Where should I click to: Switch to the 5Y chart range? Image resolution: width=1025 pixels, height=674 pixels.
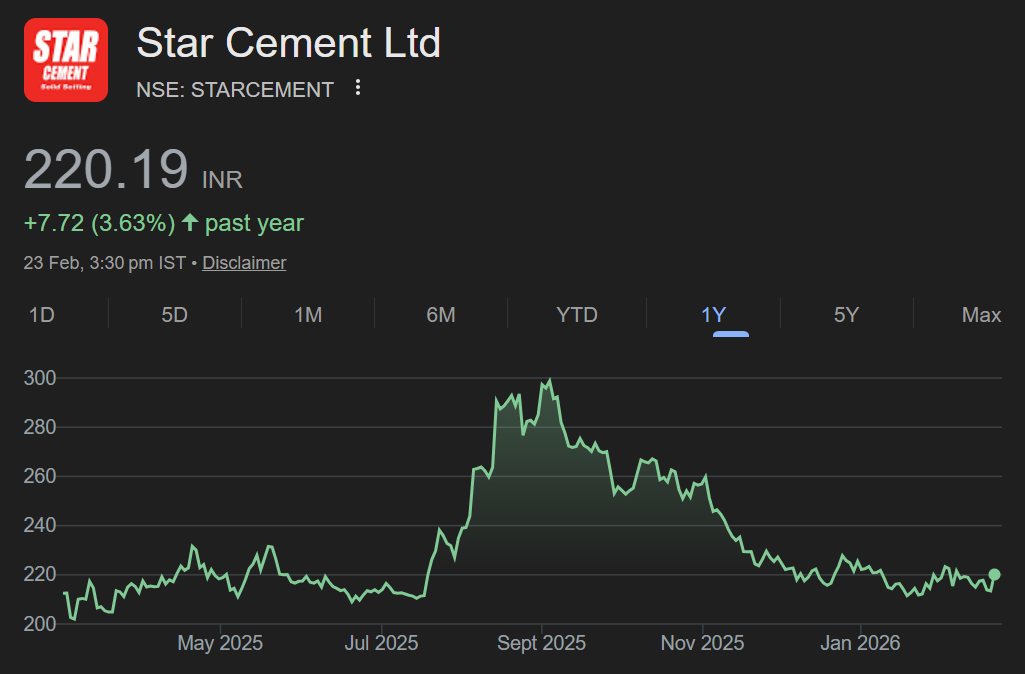846,314
